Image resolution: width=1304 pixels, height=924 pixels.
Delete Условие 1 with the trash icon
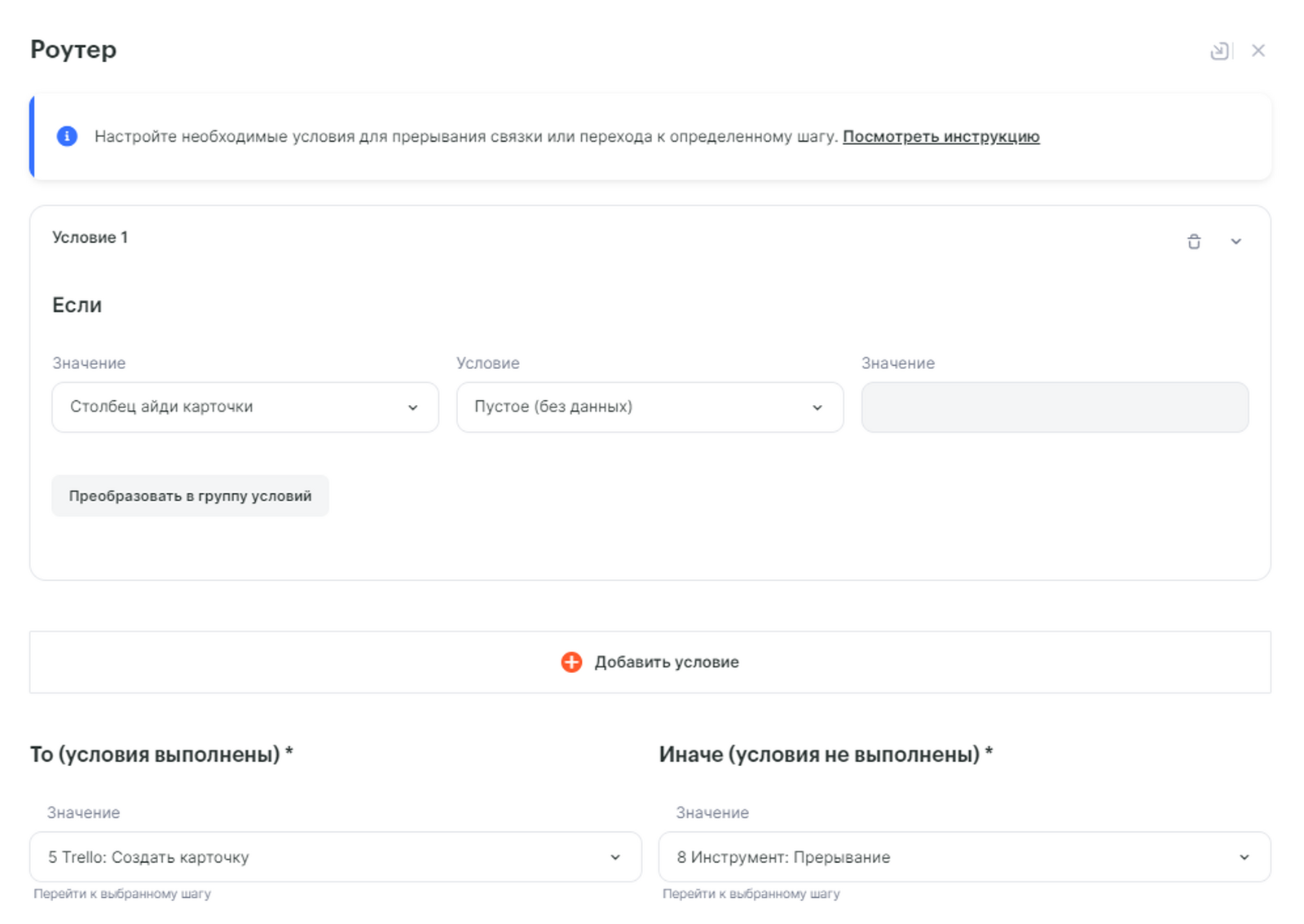1193,241
